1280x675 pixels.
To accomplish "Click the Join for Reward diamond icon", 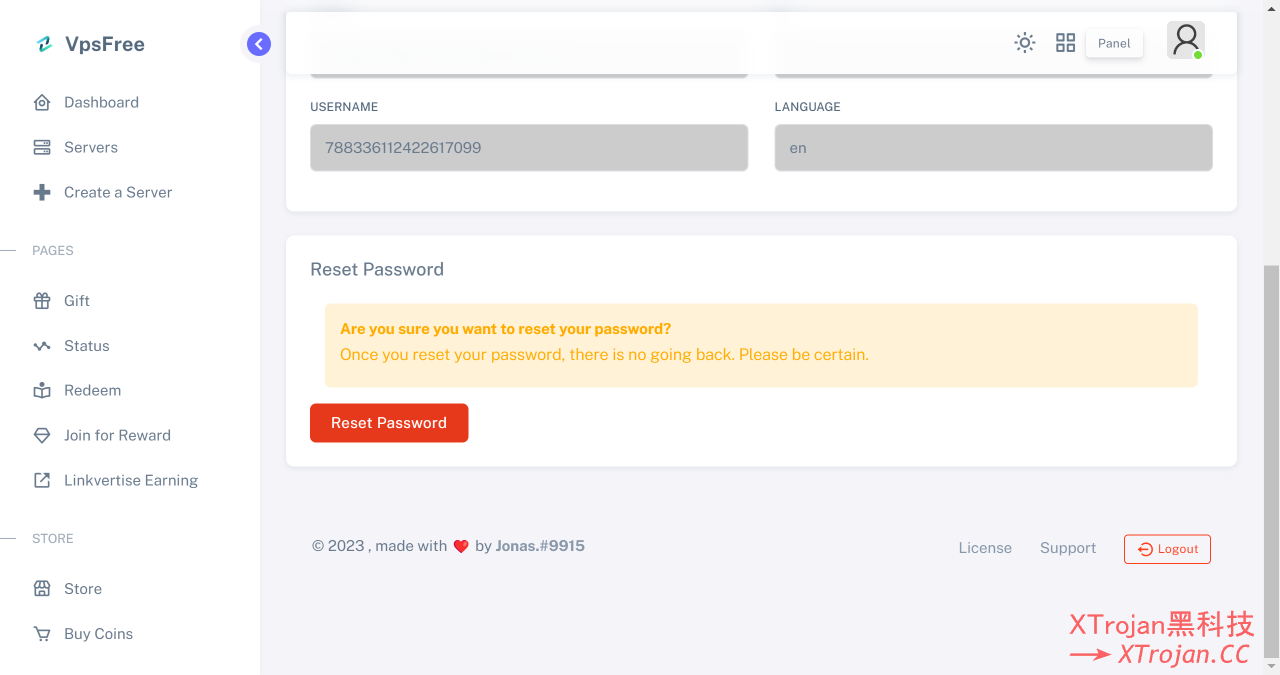I will click(42, 435).
